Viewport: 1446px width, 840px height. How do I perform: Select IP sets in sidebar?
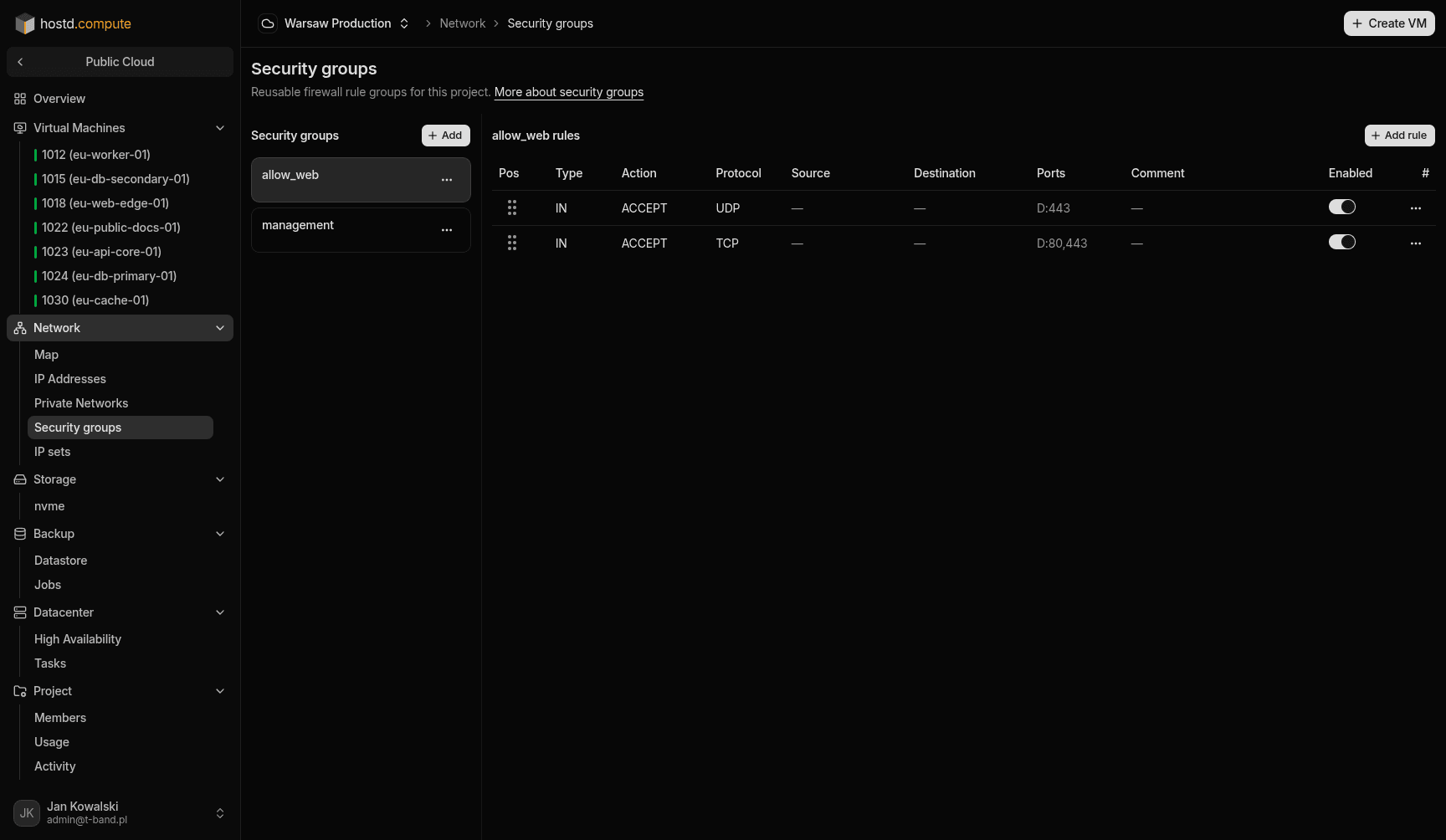tap(52, 452)
